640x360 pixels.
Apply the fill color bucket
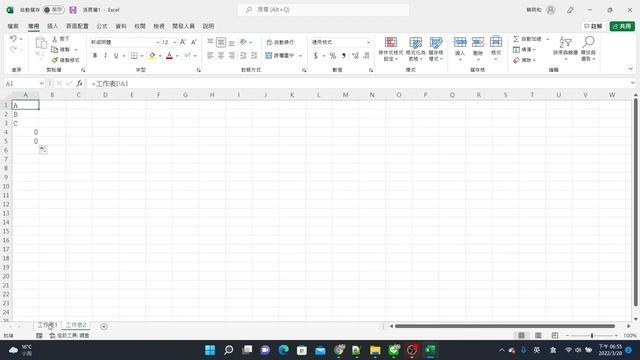(x=152, y=56)
